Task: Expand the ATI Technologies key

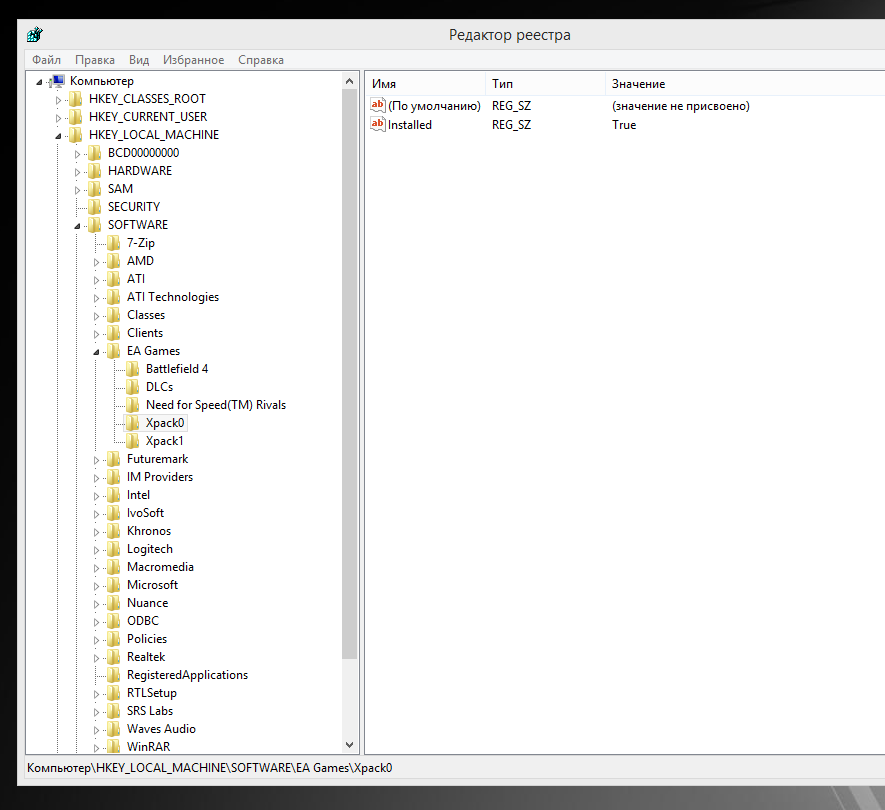Action: pyautogui.click(x=97, y=298)
